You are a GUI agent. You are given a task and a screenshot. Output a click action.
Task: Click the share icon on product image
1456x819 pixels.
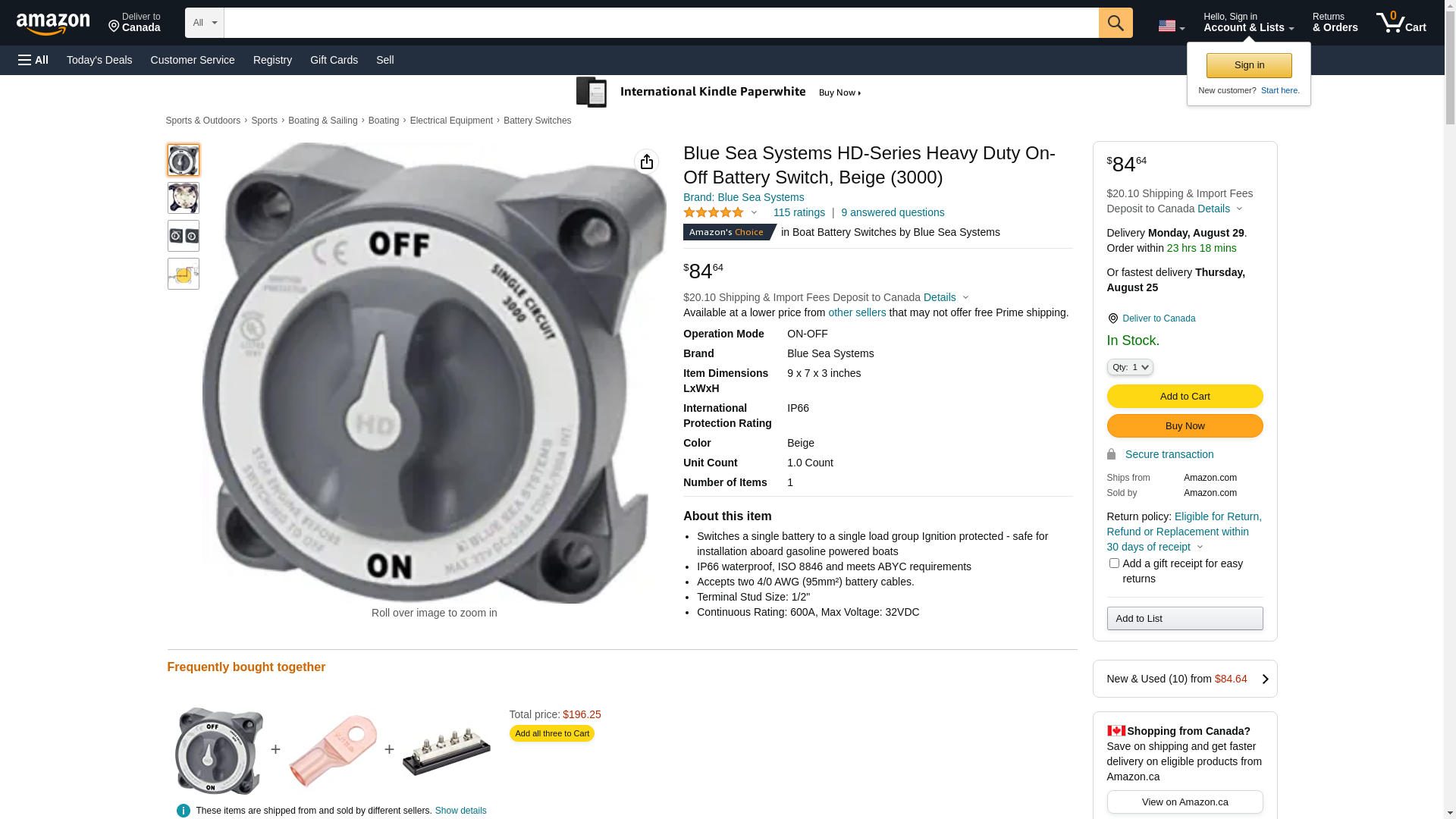tap(646, 162)
